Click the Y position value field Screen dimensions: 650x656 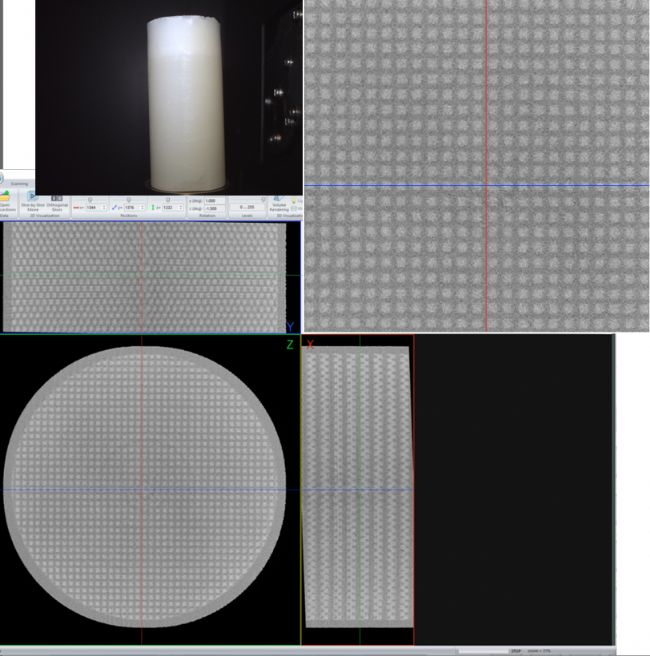(x=129, y=207)
